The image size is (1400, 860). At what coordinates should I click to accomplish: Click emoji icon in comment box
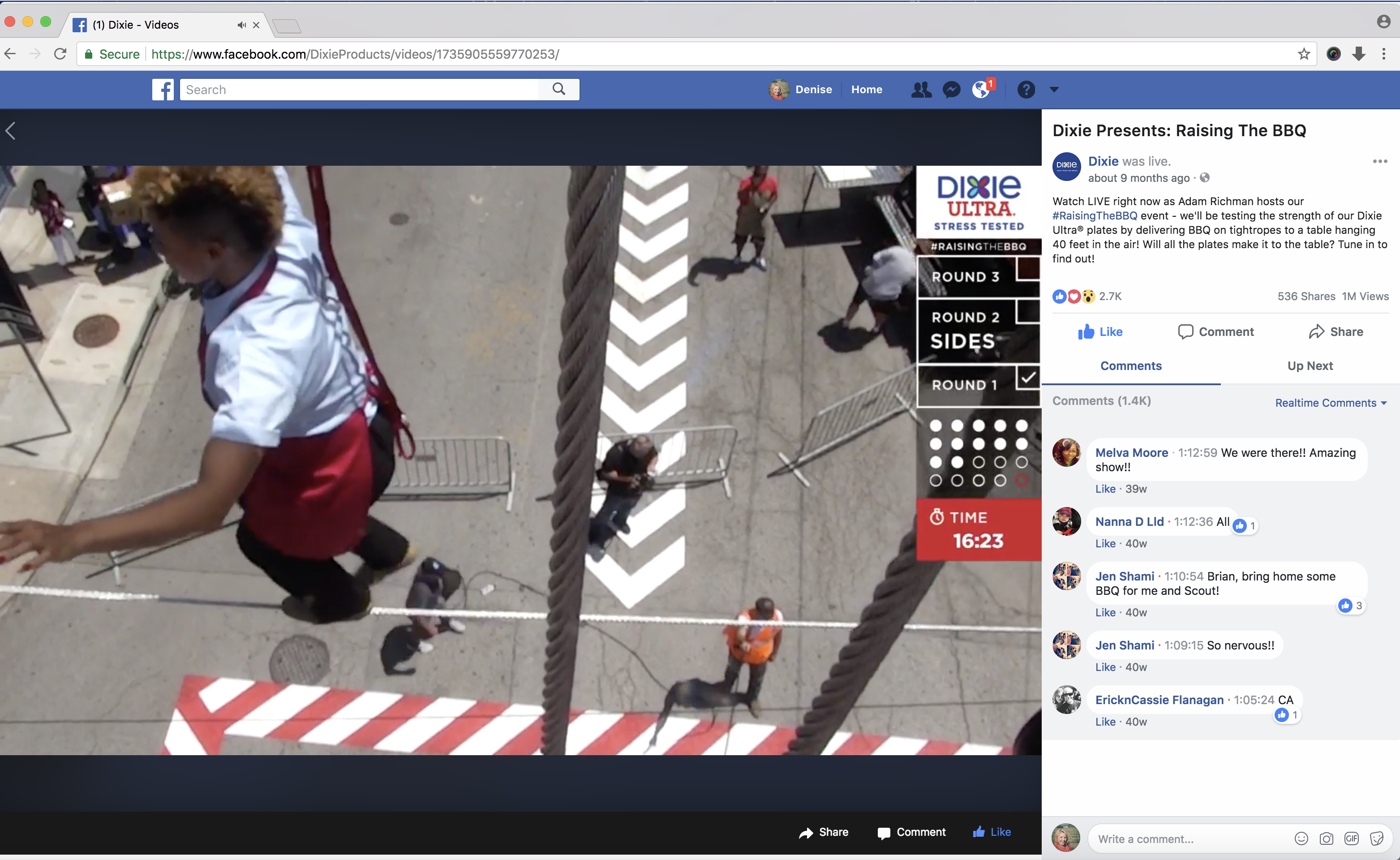1301,838
